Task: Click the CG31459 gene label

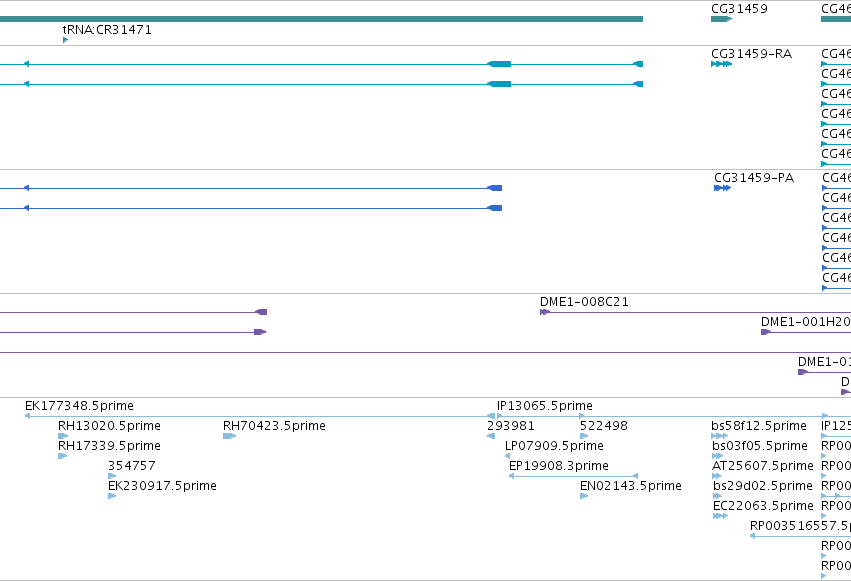Action: (x=739, y=9)
